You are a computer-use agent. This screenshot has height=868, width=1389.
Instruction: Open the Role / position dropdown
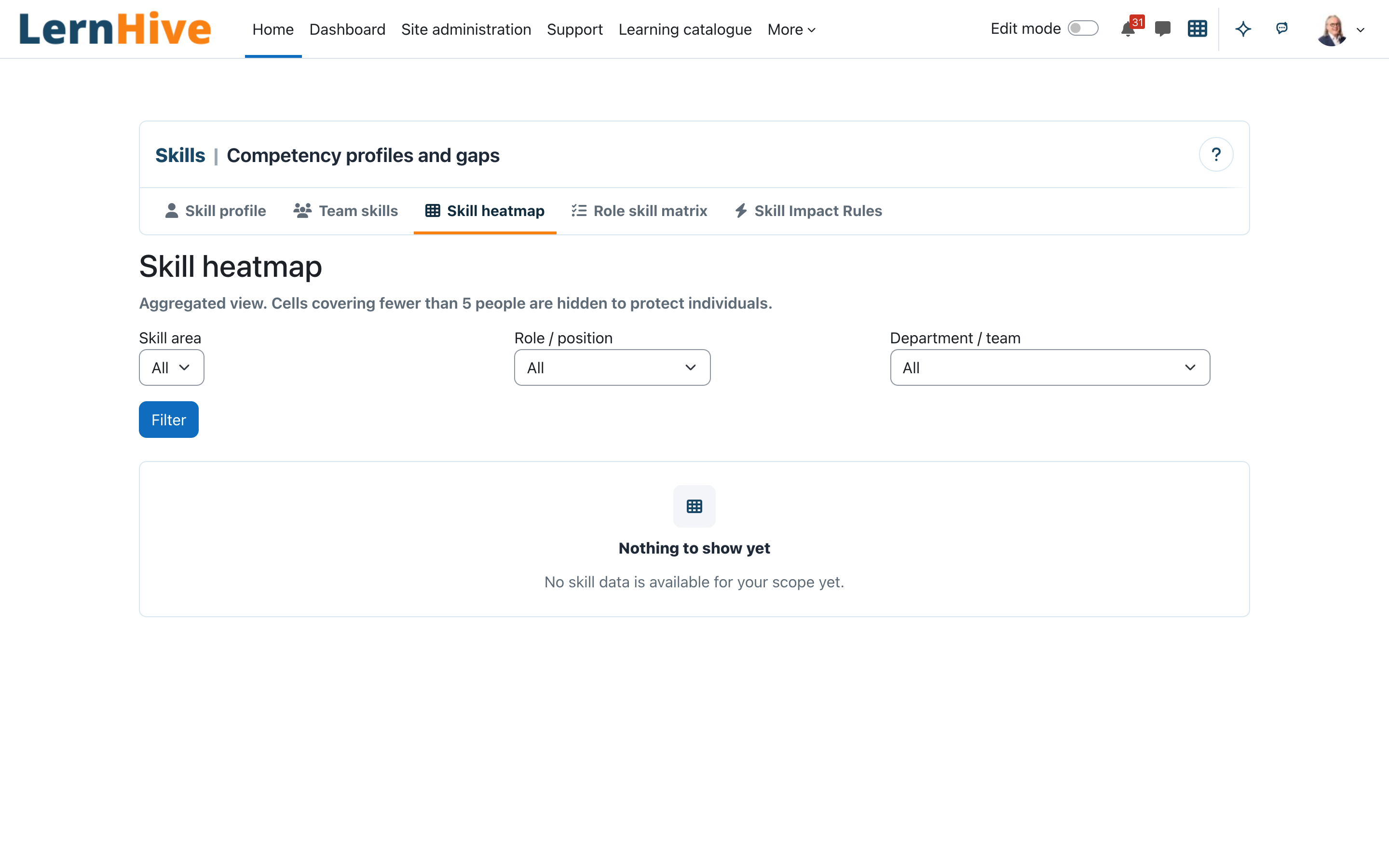coord(612,367)
